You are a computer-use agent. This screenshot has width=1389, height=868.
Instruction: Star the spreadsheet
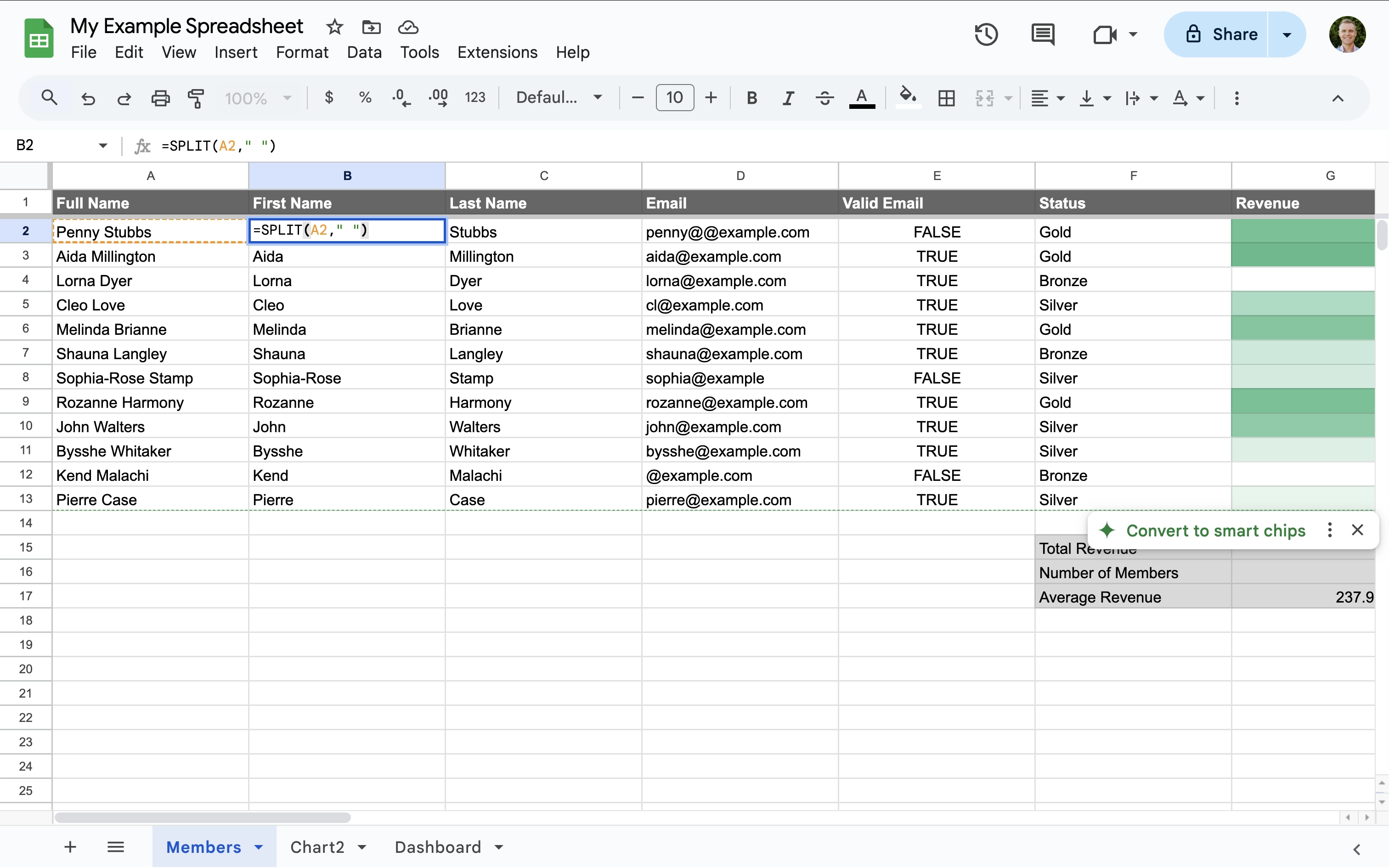coord(335,27)
